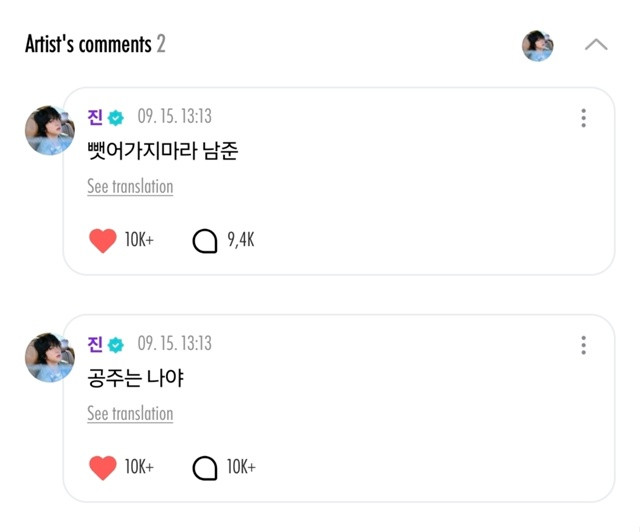Click the verified badge on the first comment

[x=116, y=118]
